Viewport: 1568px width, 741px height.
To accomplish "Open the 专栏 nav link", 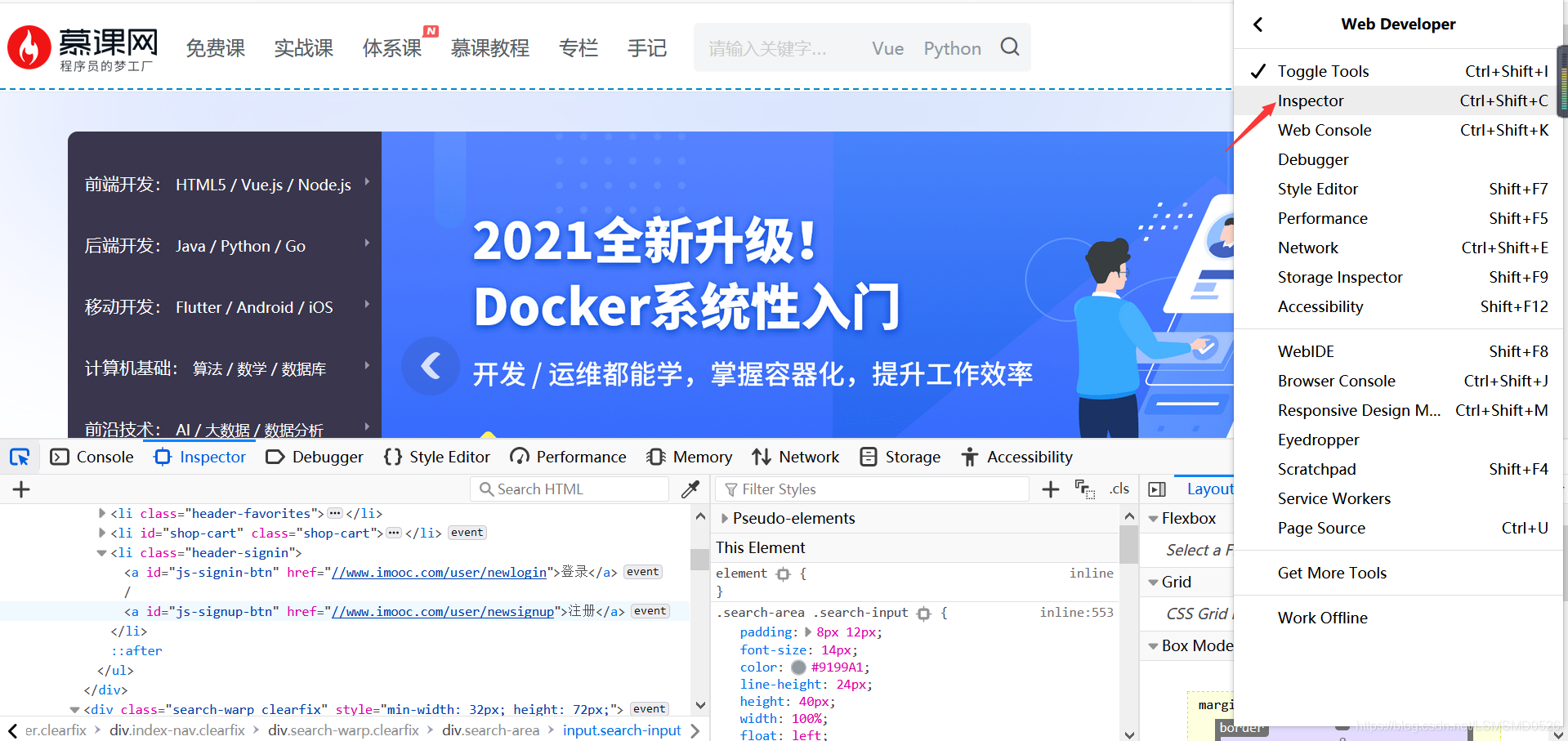I will [579, 48].
